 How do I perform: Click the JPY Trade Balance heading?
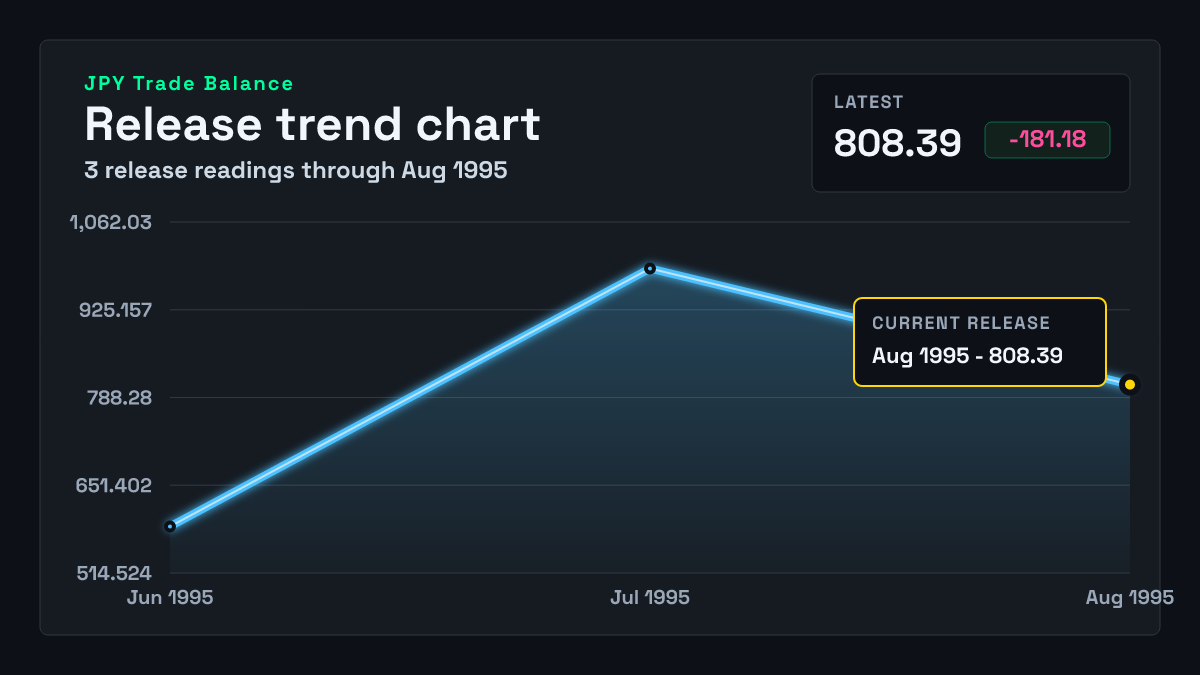189,84
